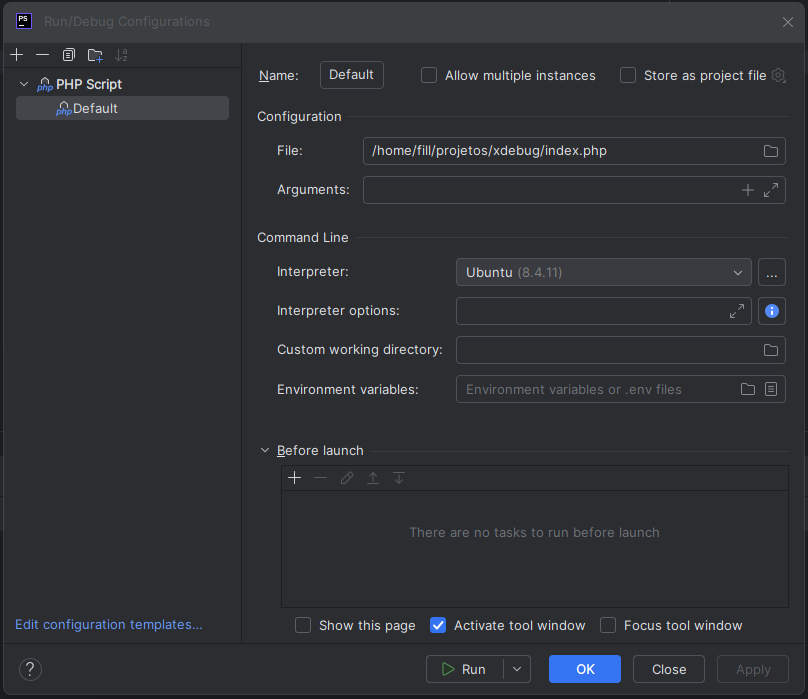
Task: Select the Default configuration item
Action: [95, 108]
